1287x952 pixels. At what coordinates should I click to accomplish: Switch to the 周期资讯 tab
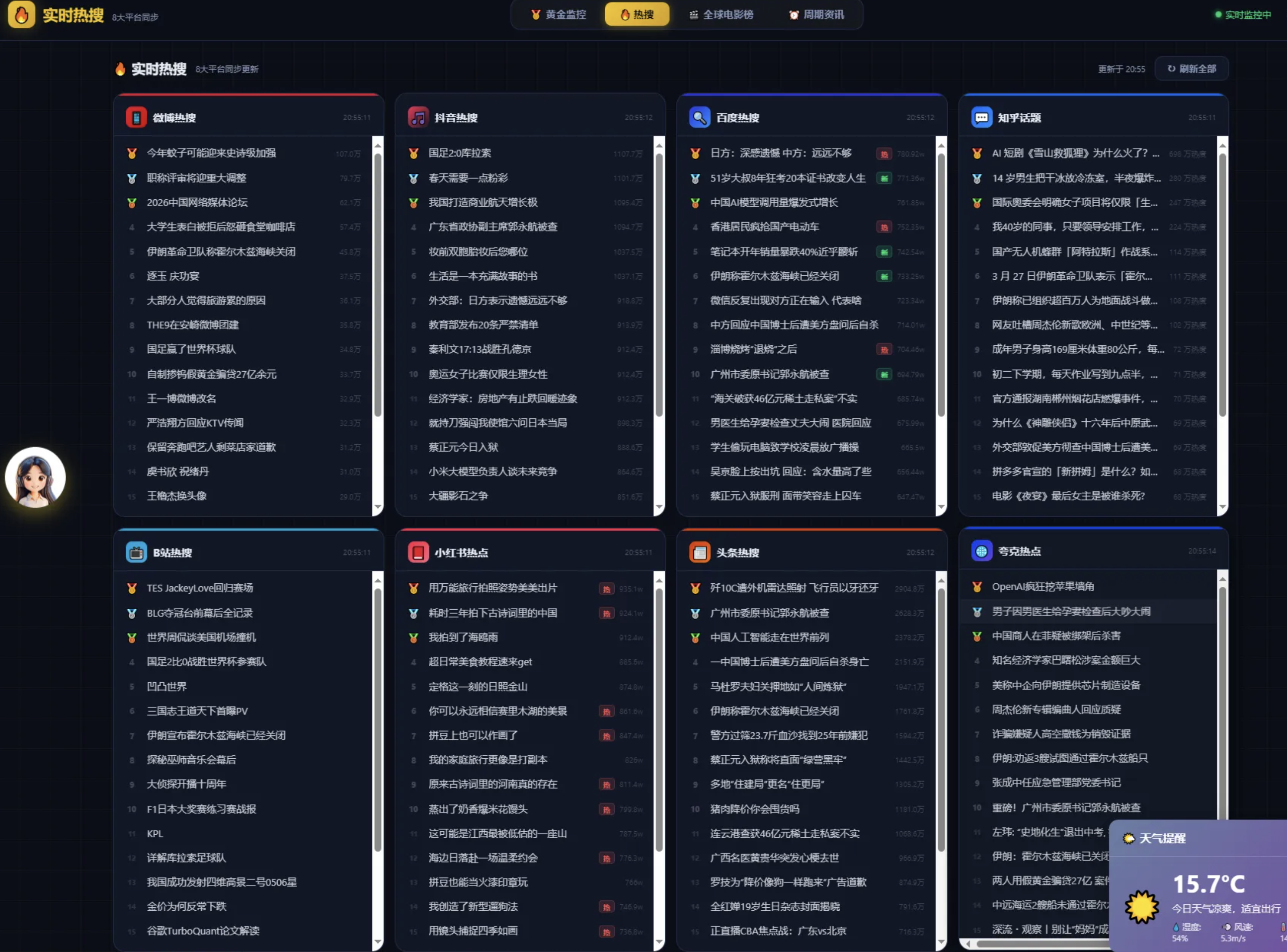pyautogui.click(x=816, y=14)
